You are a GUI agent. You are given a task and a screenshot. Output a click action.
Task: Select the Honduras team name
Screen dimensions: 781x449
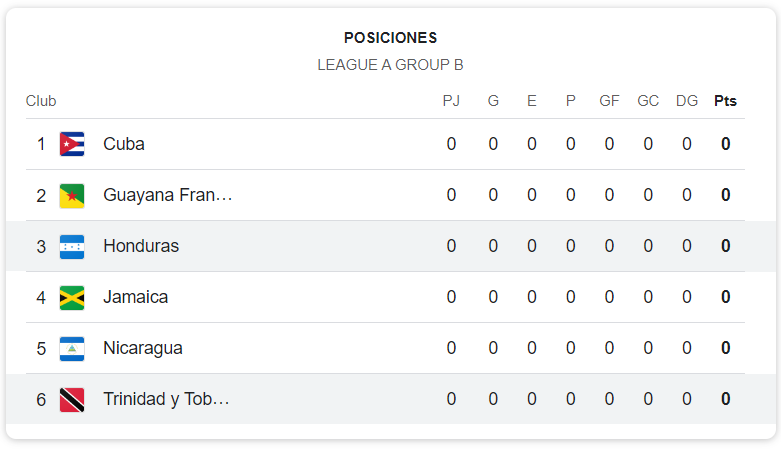tap(141, 246)
